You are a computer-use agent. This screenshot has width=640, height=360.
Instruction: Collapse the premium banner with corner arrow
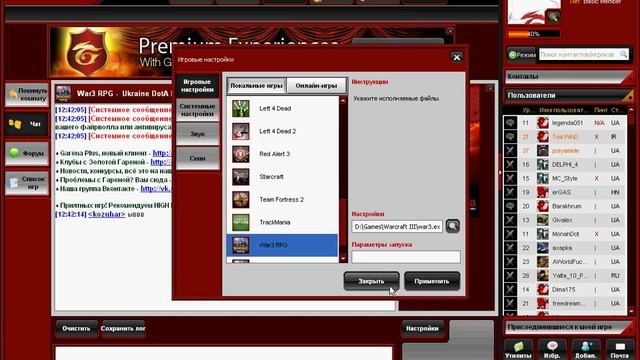click(x=450, y=31)
